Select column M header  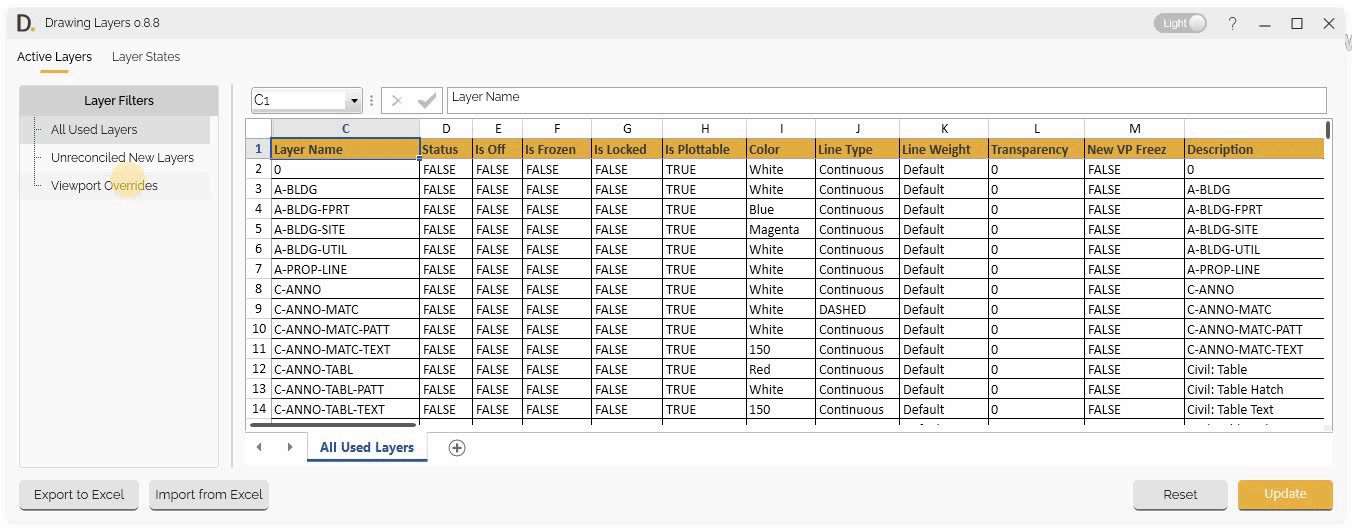[x=1134, y=128]
